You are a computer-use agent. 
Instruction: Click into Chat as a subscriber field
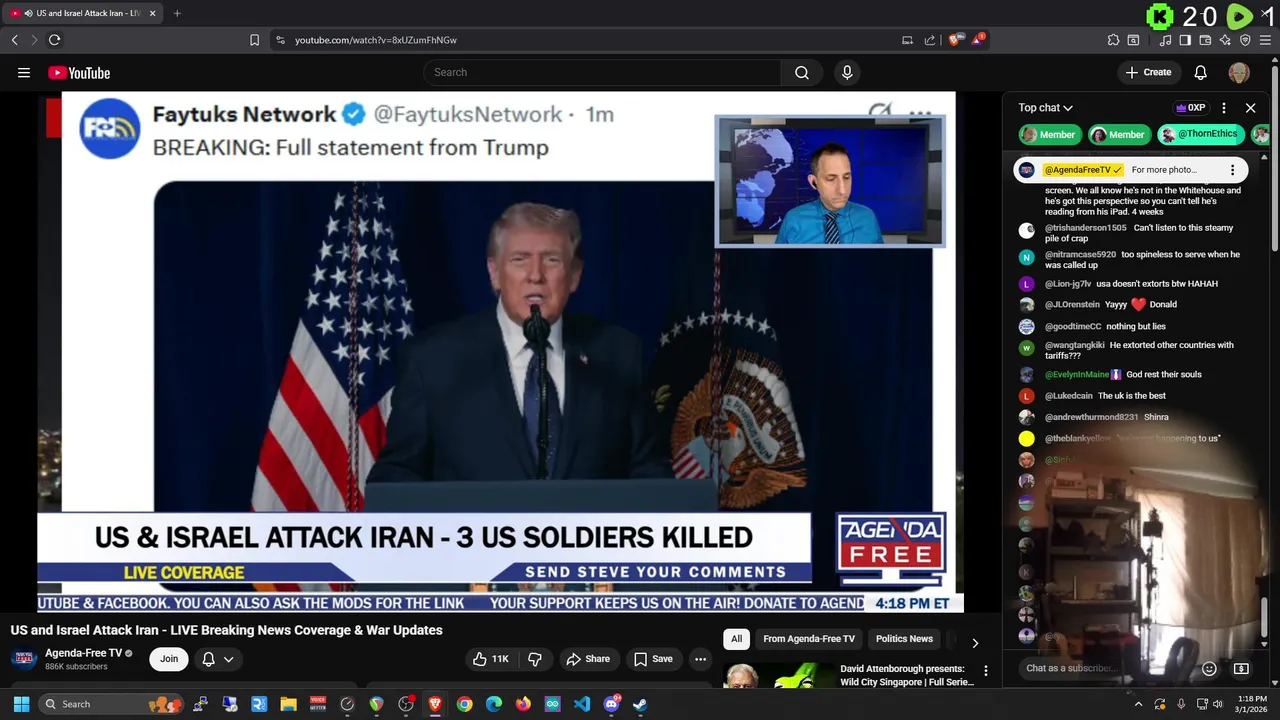tap(1105, 668)
